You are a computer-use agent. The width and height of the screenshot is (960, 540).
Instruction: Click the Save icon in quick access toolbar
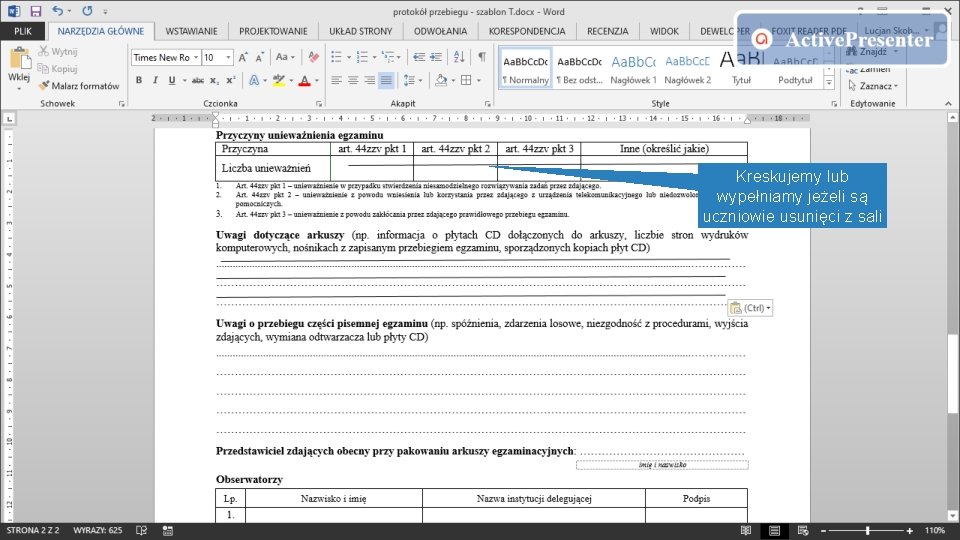click(36, 11)
